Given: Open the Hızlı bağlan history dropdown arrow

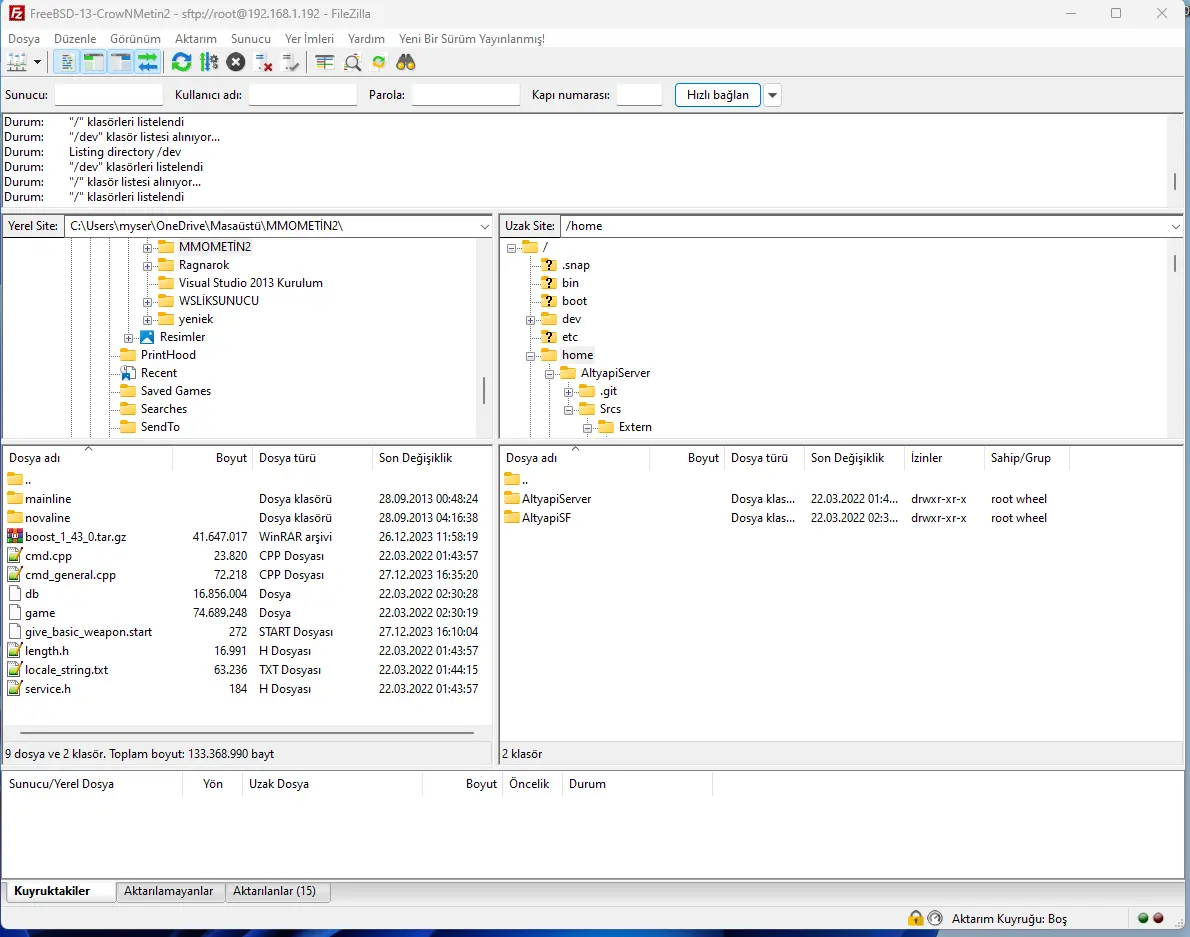Looking at the screenshot, I should pos(773,95).
